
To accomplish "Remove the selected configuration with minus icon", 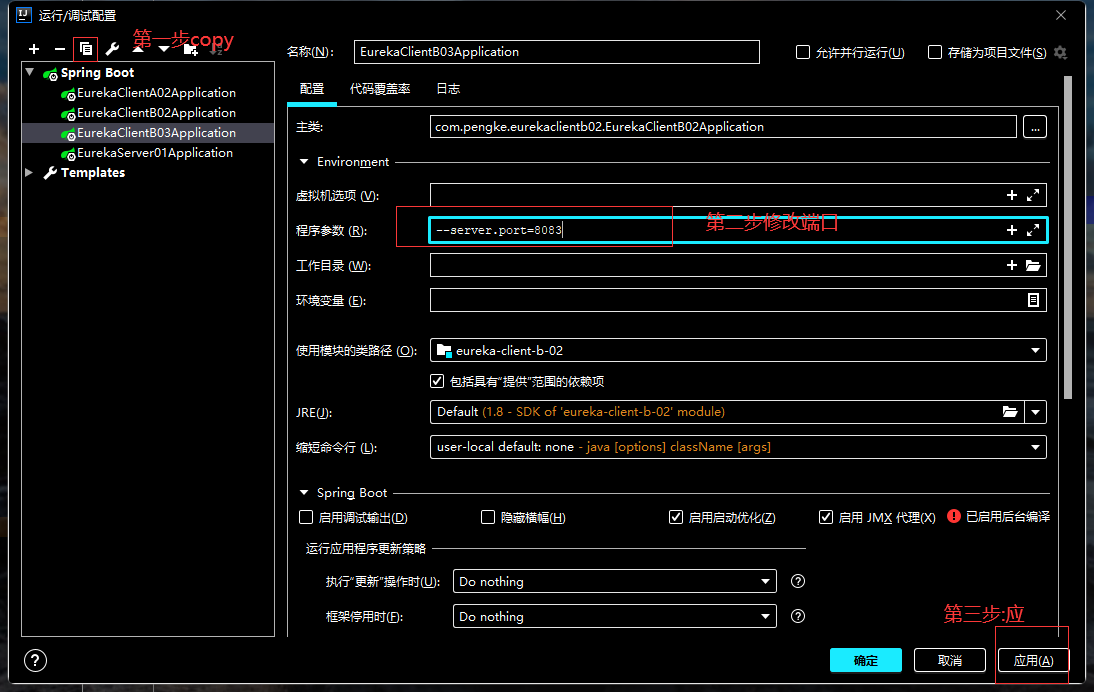I will coord(60,50).
